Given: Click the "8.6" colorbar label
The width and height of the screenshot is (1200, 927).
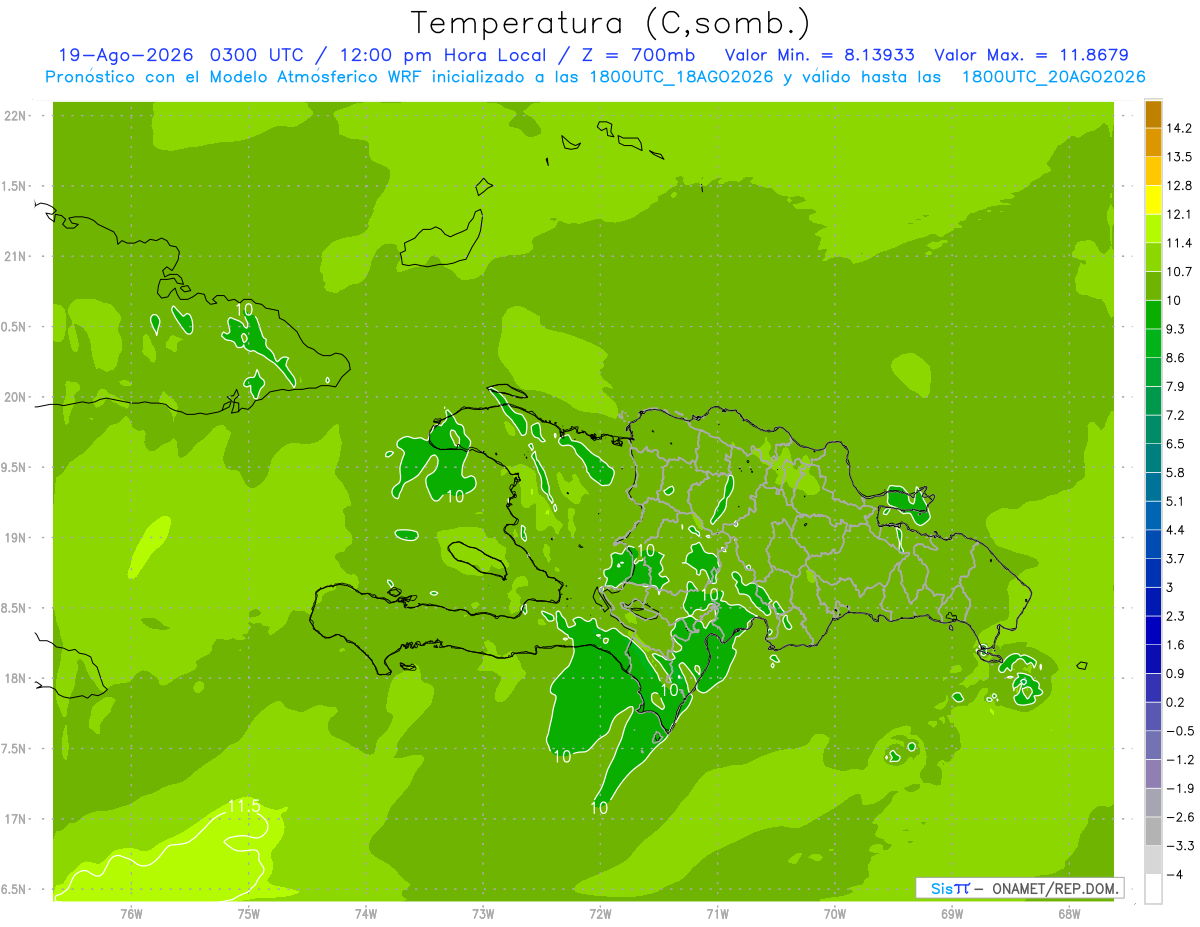Looking at the screenshot, I should coord(1177,358).
